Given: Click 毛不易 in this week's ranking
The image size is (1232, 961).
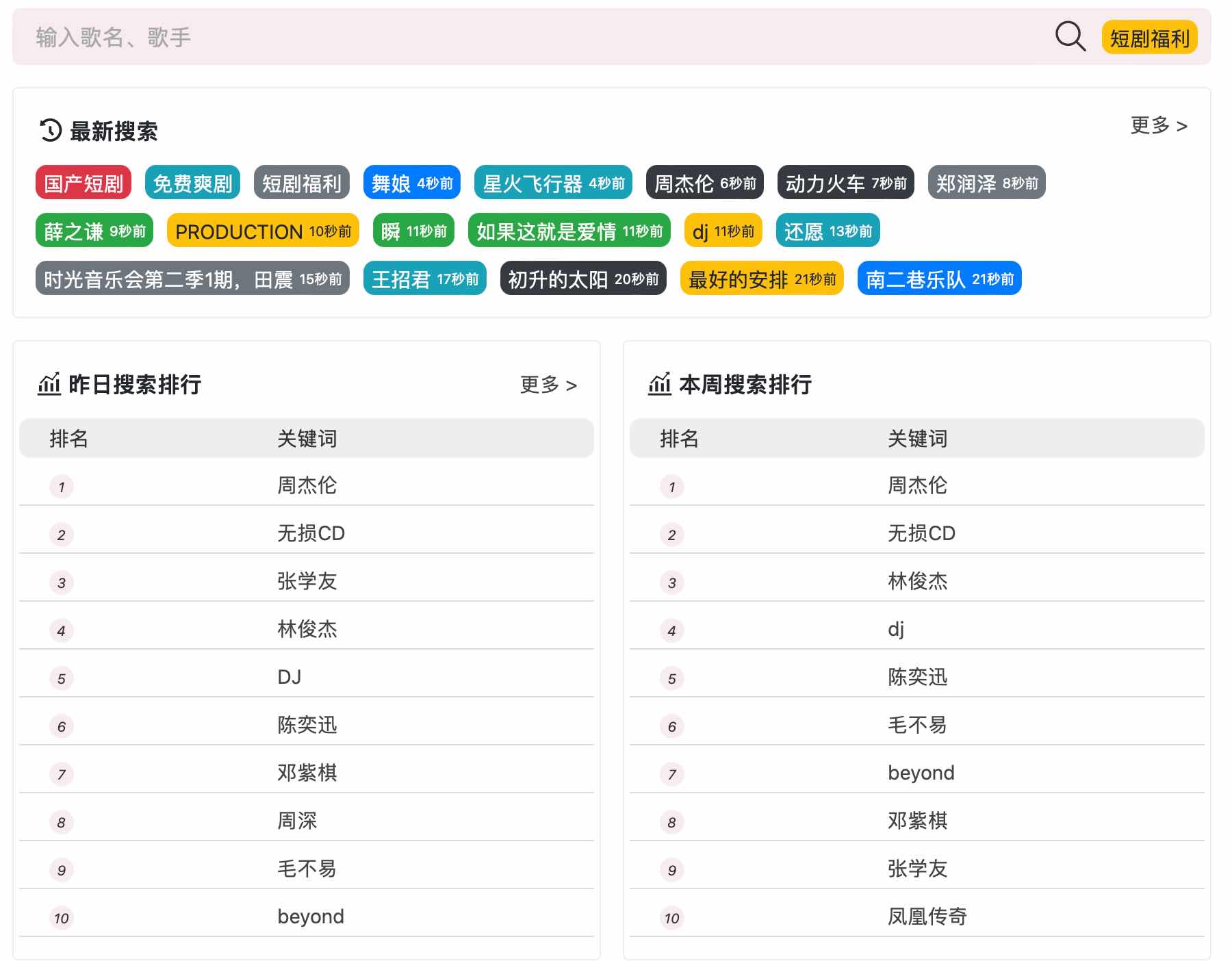Looking at the screenshot, I should coord(917,725).
